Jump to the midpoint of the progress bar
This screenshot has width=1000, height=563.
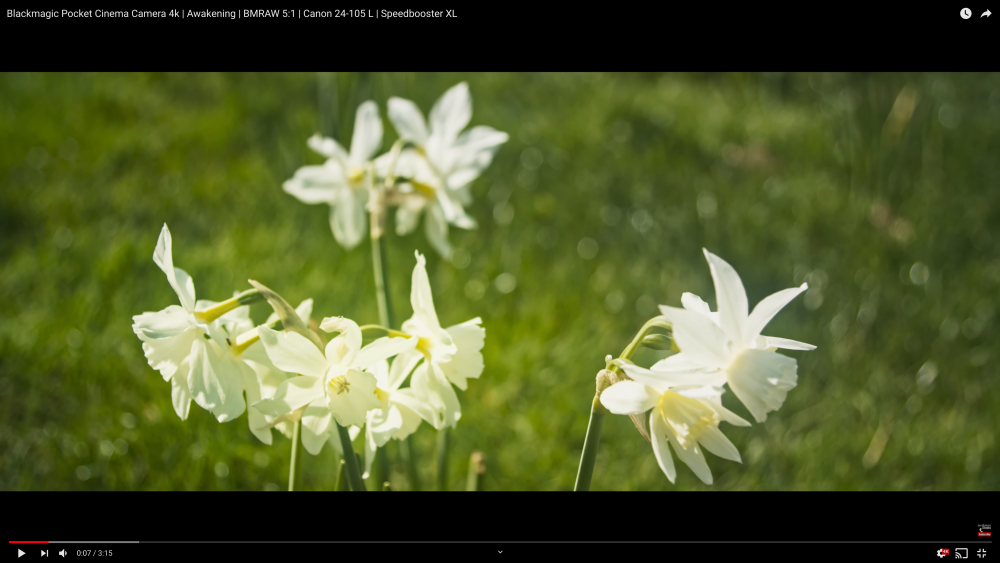click(x=500, y=542)
